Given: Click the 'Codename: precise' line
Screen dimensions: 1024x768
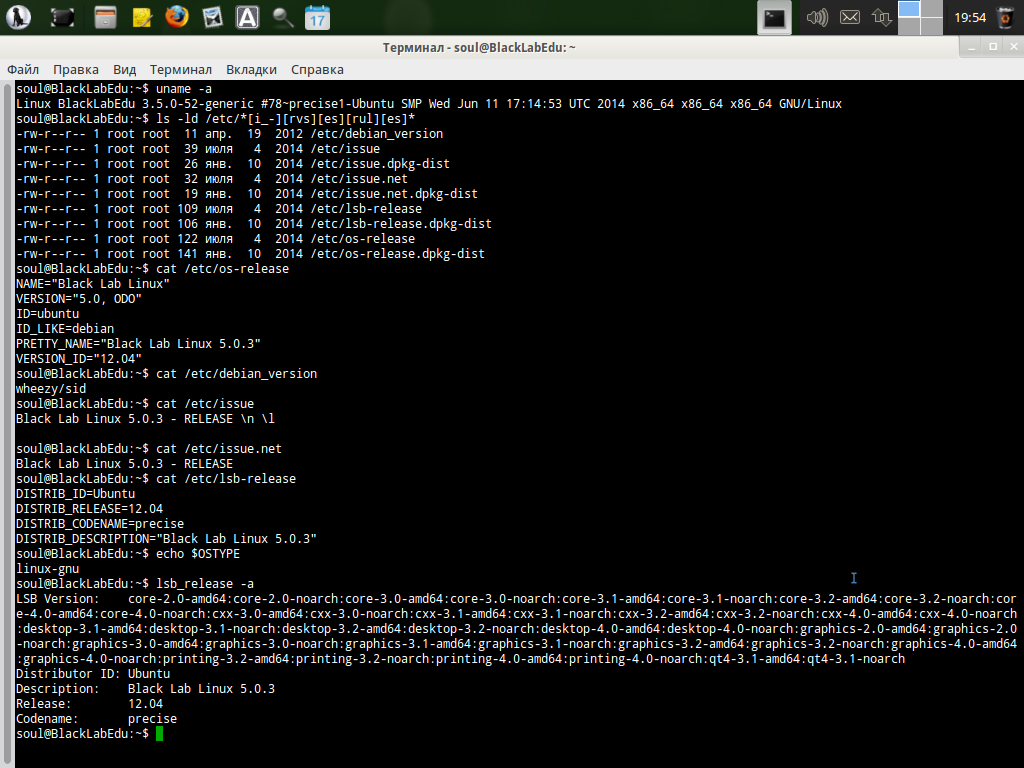Looking at the screenshot, I should point(97,719).
